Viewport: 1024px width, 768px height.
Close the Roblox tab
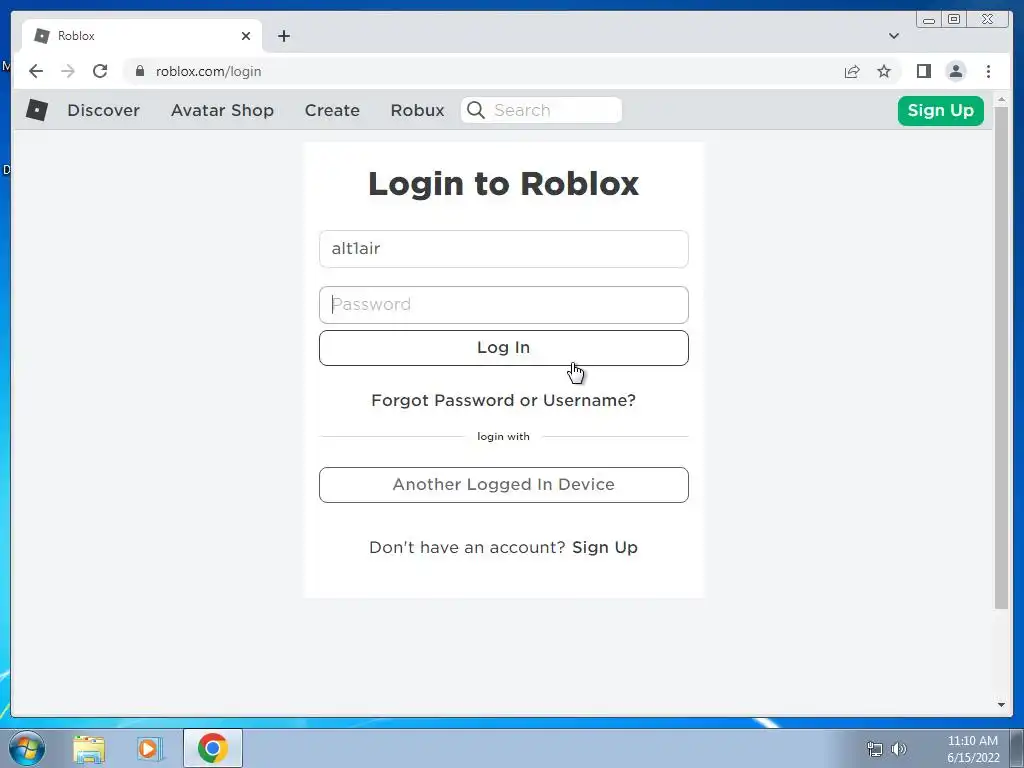246,36
